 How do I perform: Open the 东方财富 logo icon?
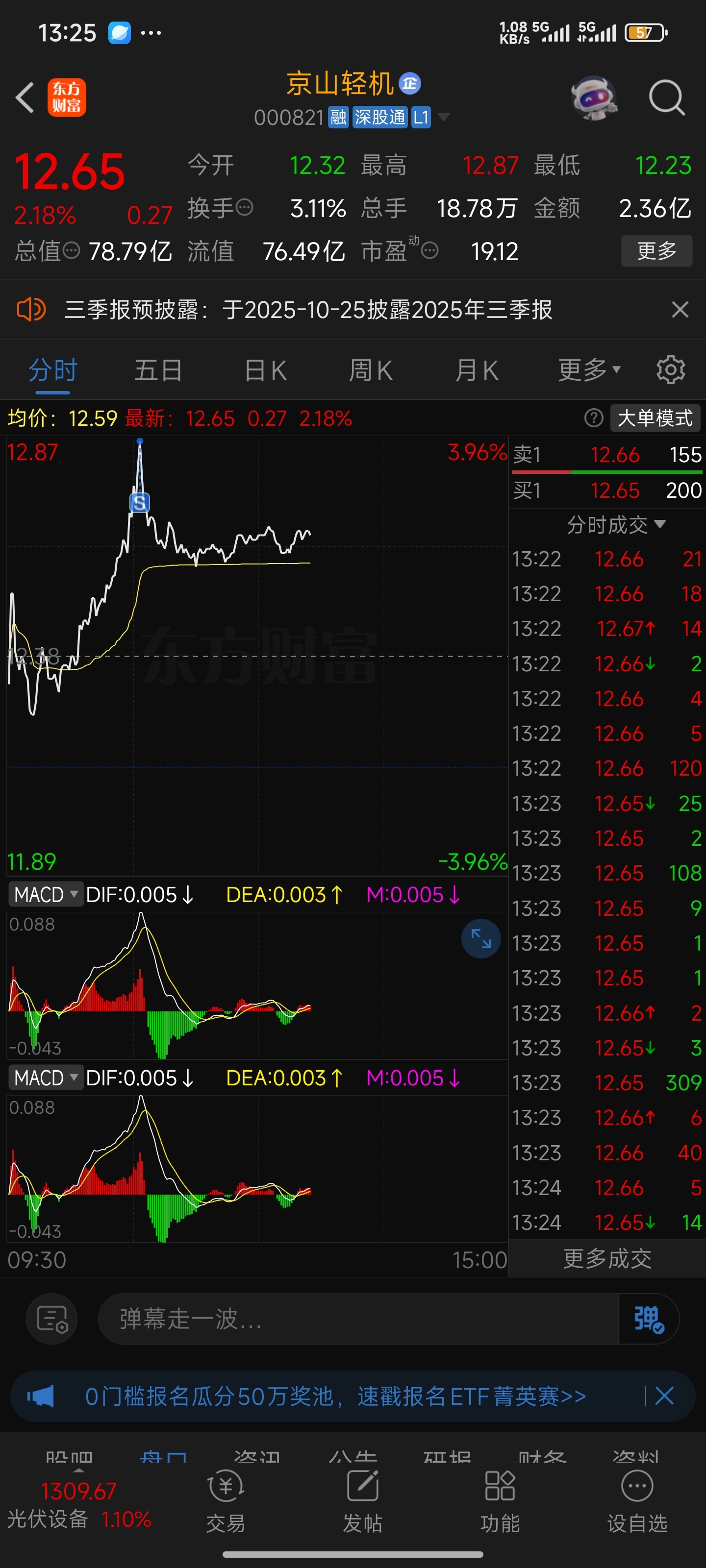tap(67, 98)
